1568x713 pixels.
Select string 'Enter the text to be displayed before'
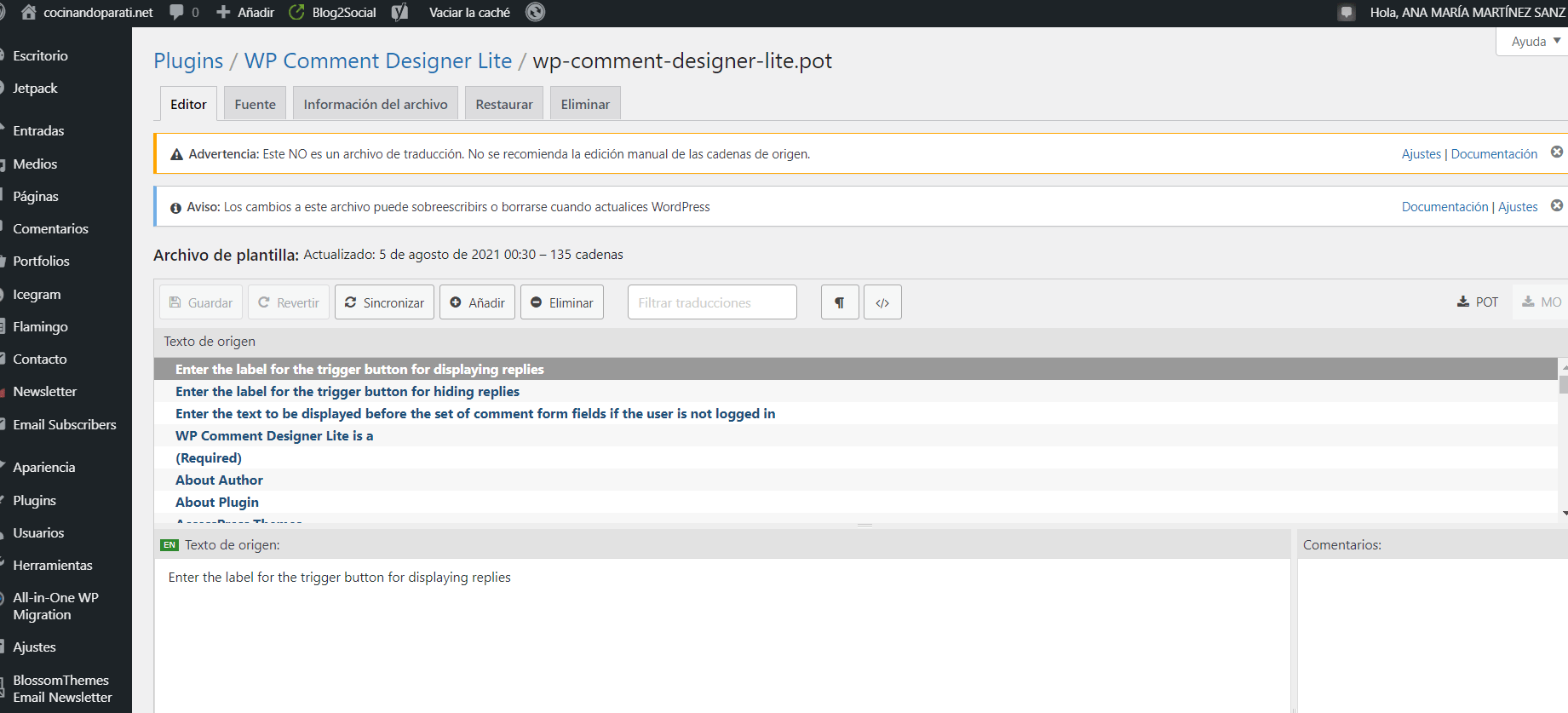click(855, 413)
